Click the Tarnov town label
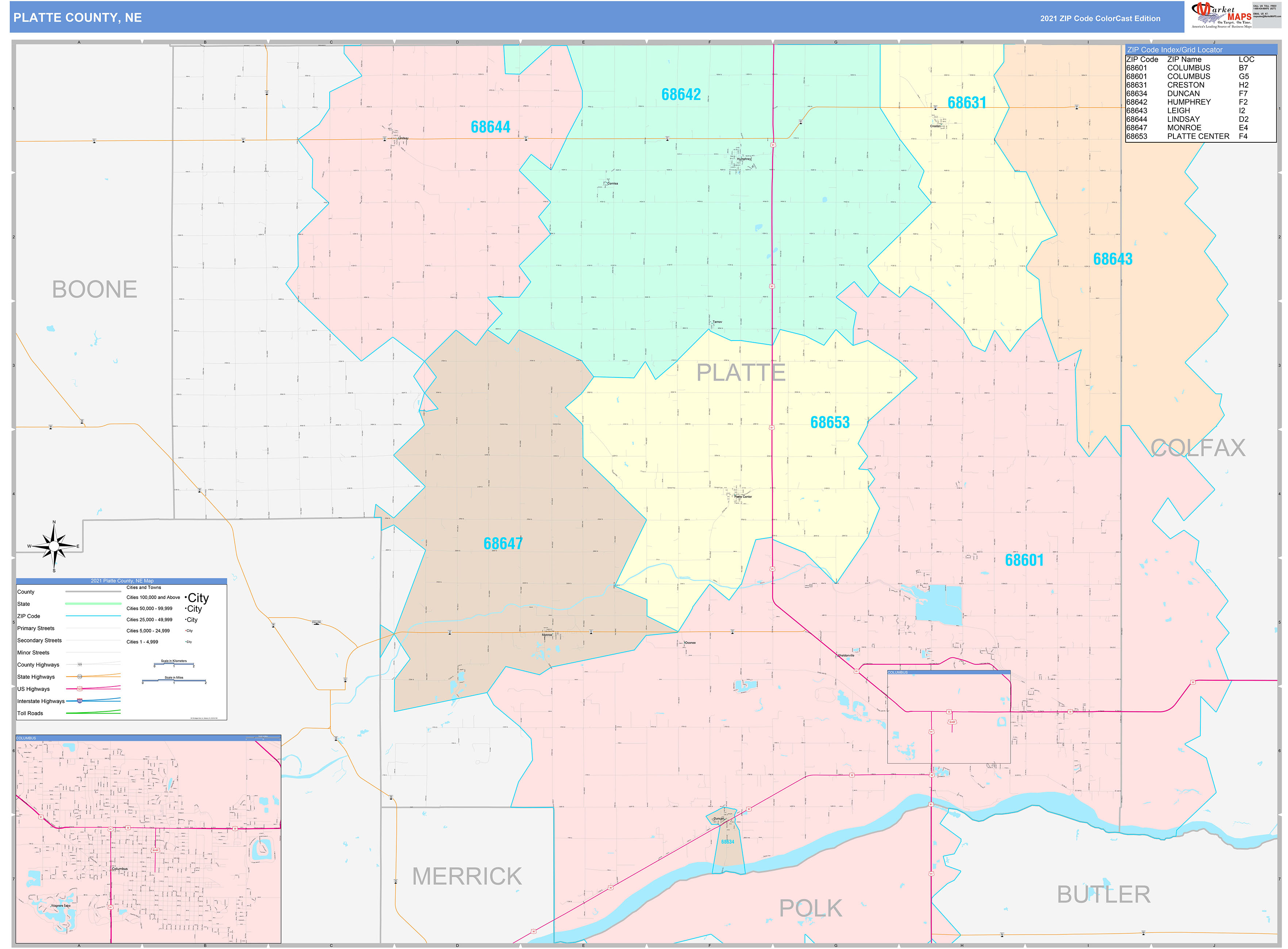 point(718,322)
